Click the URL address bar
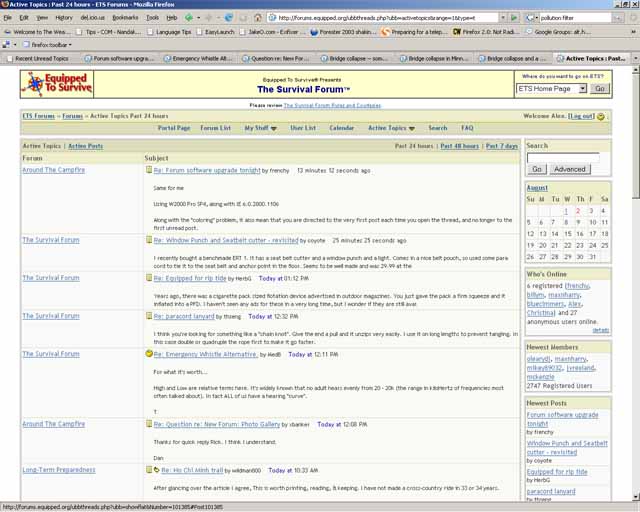 coord(383,18)
